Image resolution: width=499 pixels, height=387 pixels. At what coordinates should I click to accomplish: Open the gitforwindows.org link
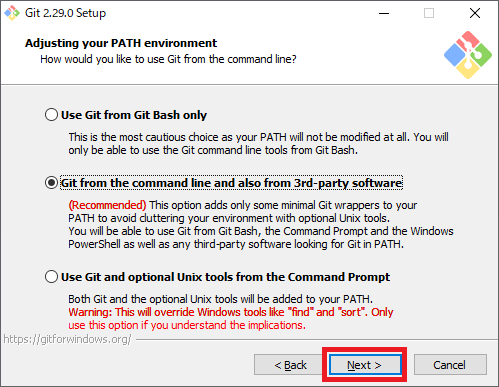click(x=67, y=339)
